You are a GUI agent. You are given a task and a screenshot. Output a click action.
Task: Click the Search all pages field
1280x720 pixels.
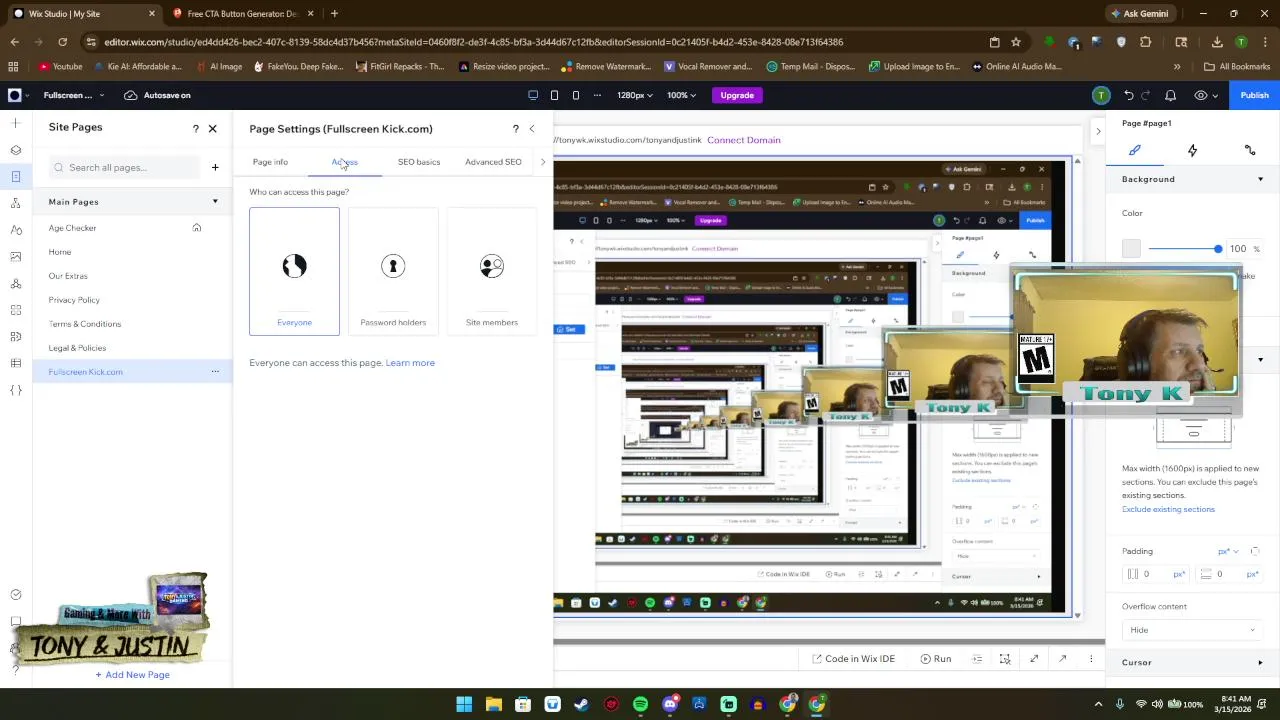(125, 167)
